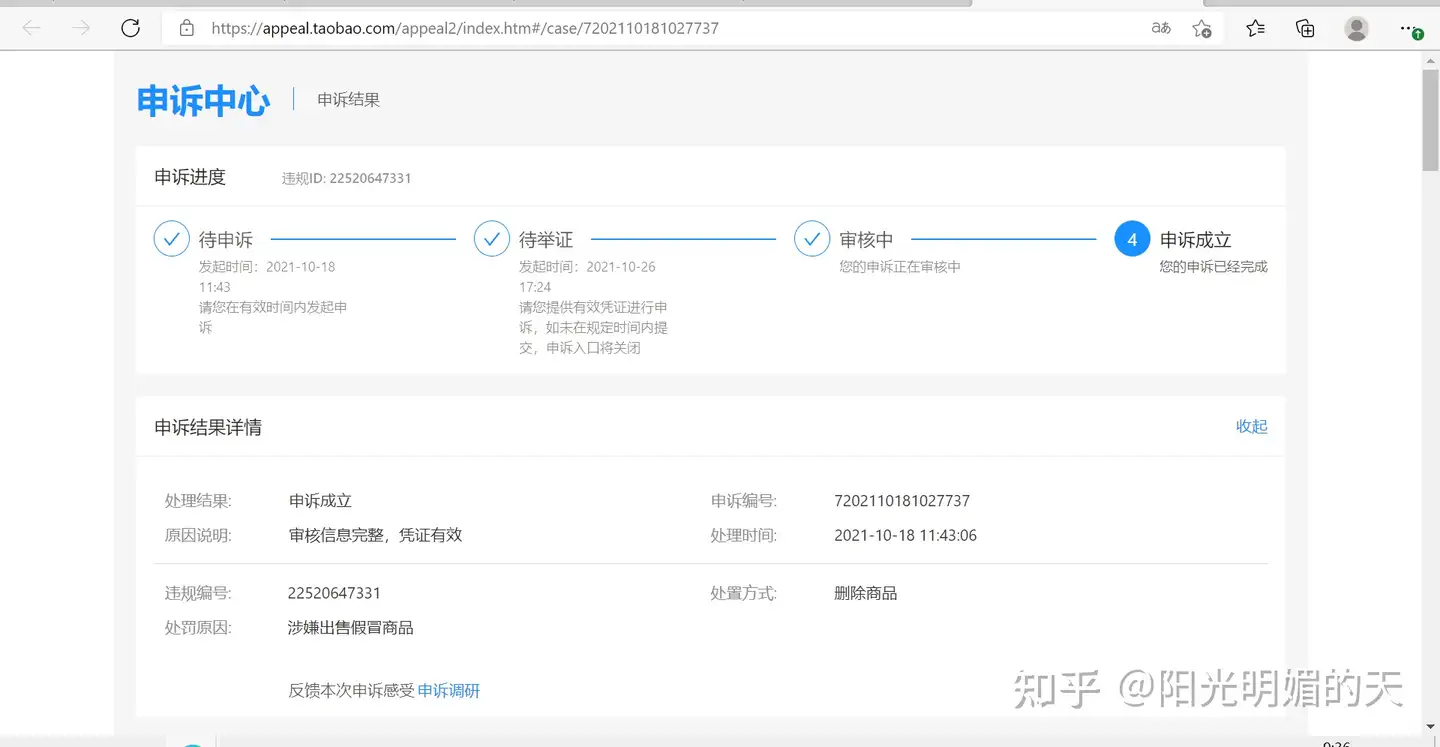Click the 申诉结果 subtitle
This screenshot has width=1440, height=747.
tap(349, 100)
